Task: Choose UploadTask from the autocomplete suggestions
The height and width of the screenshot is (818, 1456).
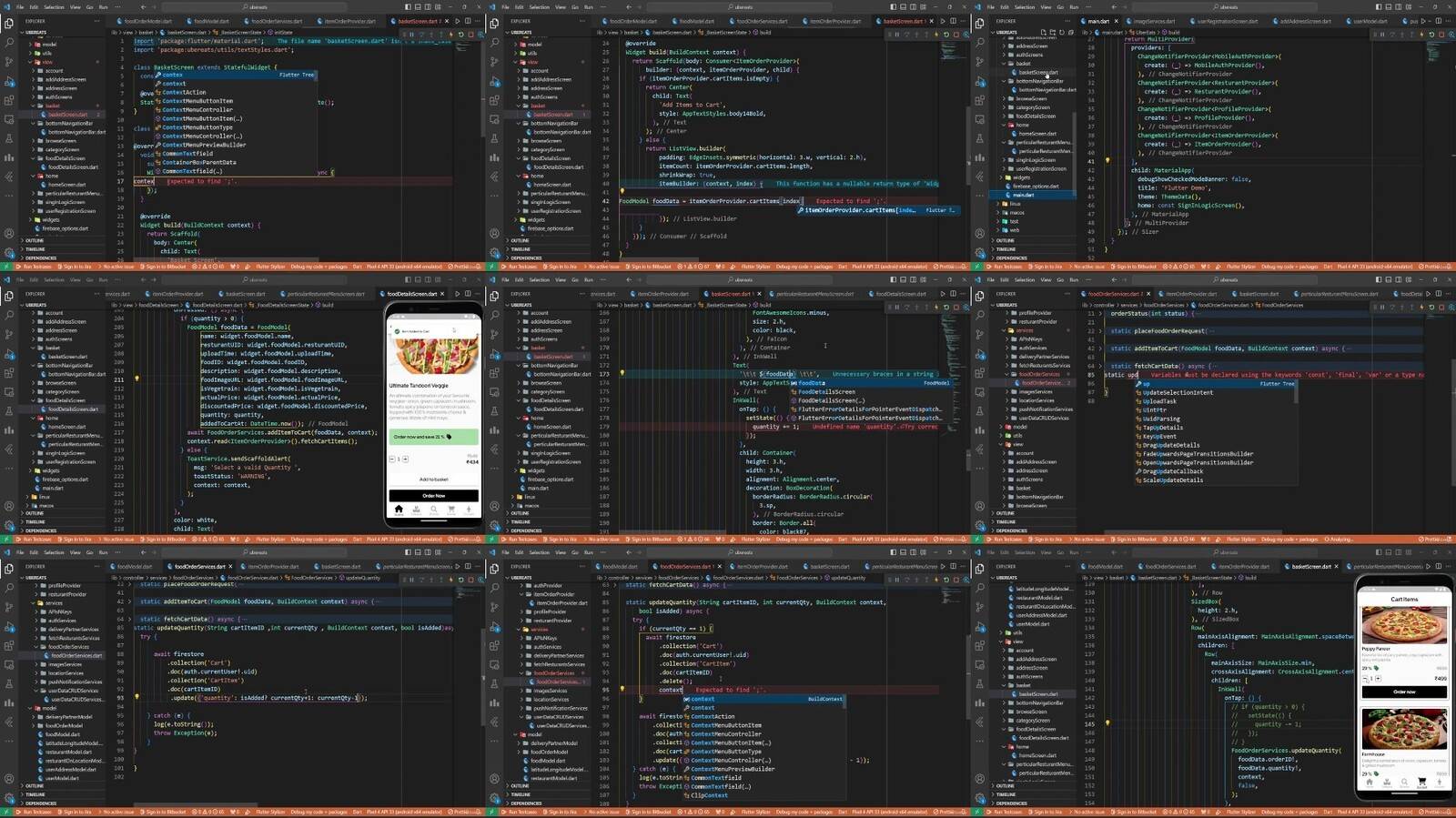Action: tap(1159, 401)
